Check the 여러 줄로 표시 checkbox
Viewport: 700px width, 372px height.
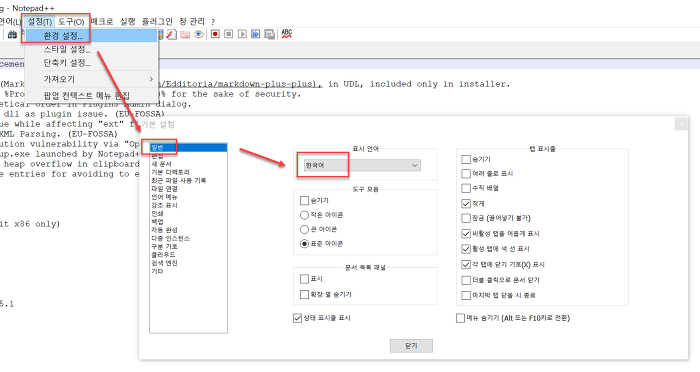coord(466,173)
